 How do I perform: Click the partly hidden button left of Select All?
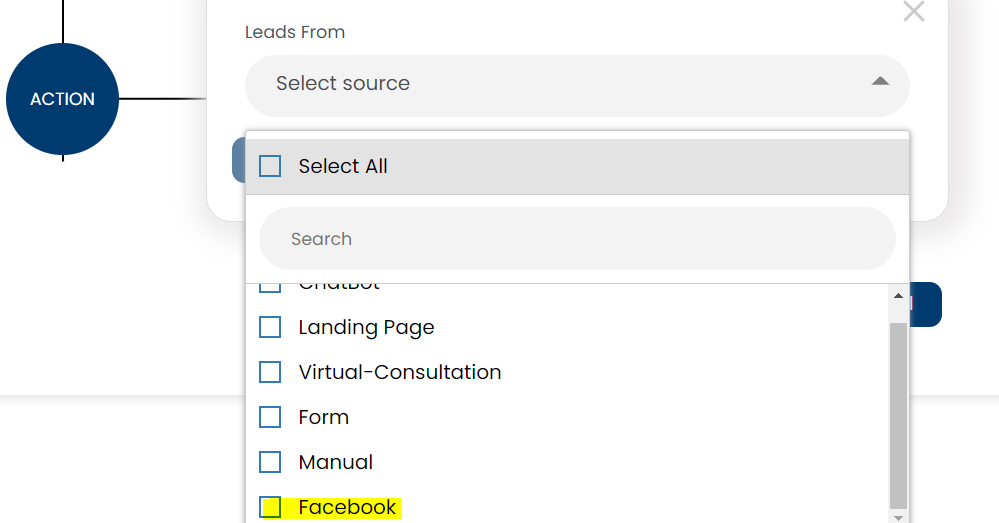click(238, 160)
